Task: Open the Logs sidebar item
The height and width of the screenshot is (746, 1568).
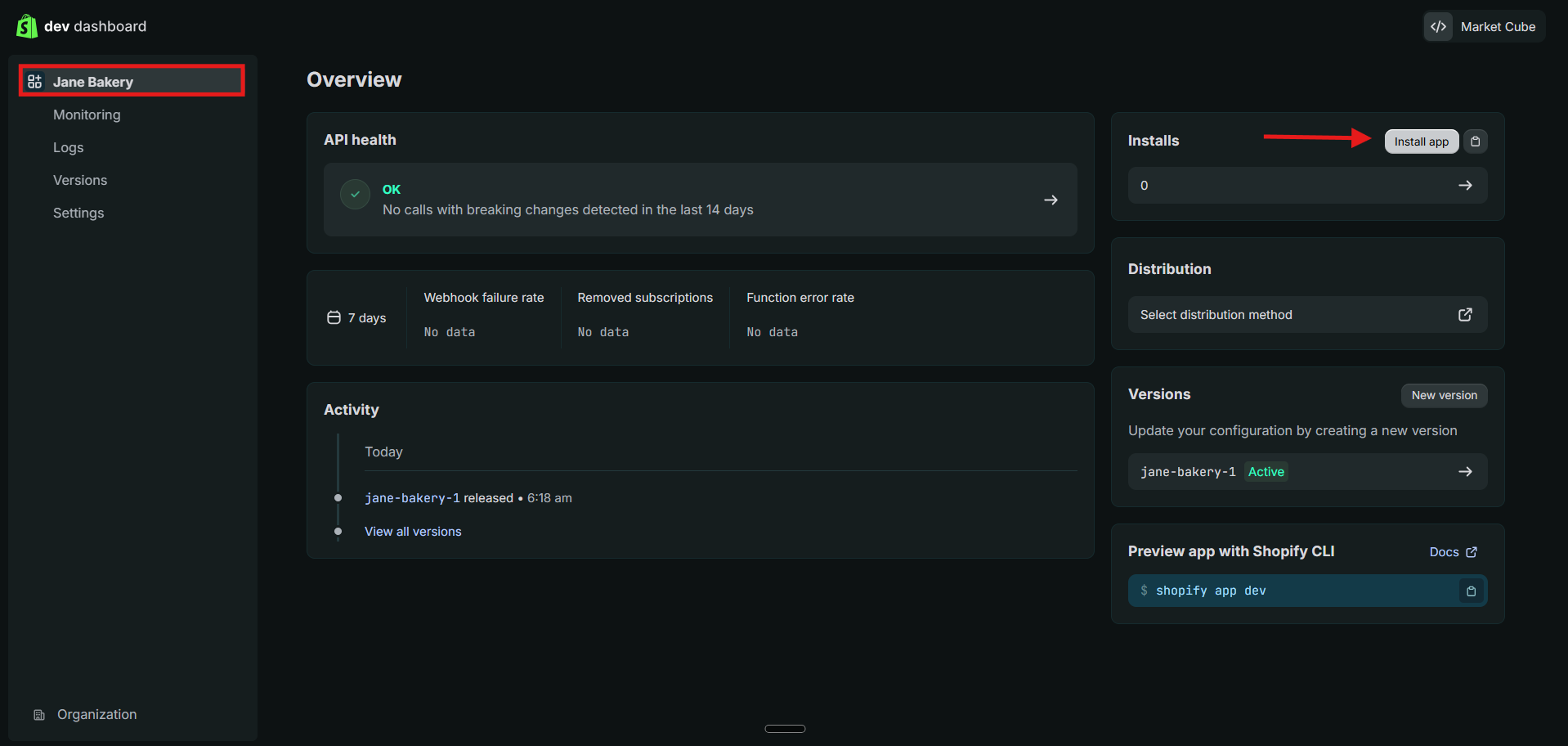Action: click(69, 147)
